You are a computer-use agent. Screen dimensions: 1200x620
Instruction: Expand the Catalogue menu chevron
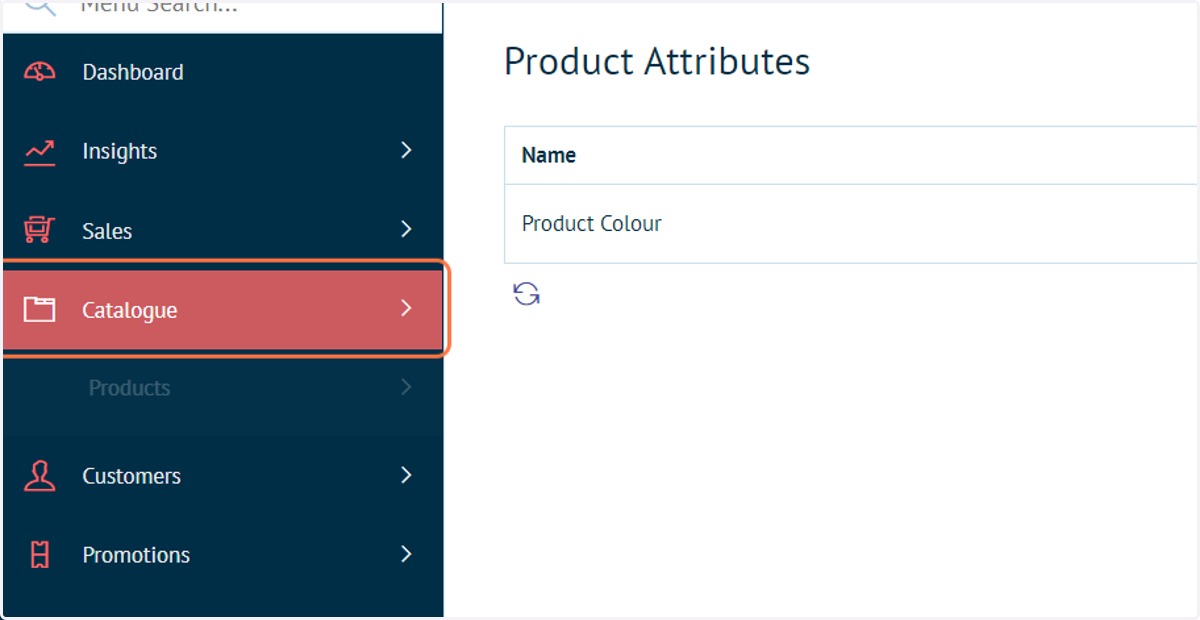[406, 308]
